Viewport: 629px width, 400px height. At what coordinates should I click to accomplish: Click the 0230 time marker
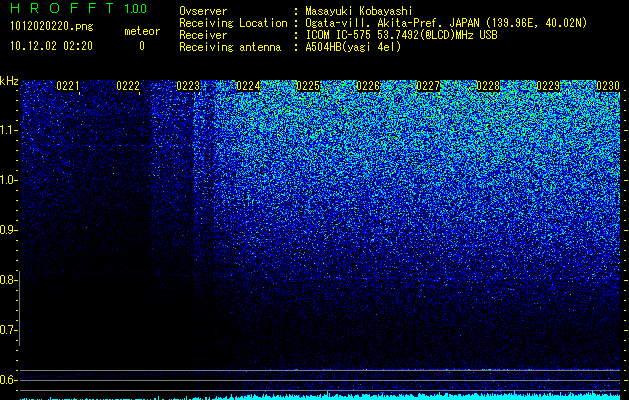pos(608,86)
